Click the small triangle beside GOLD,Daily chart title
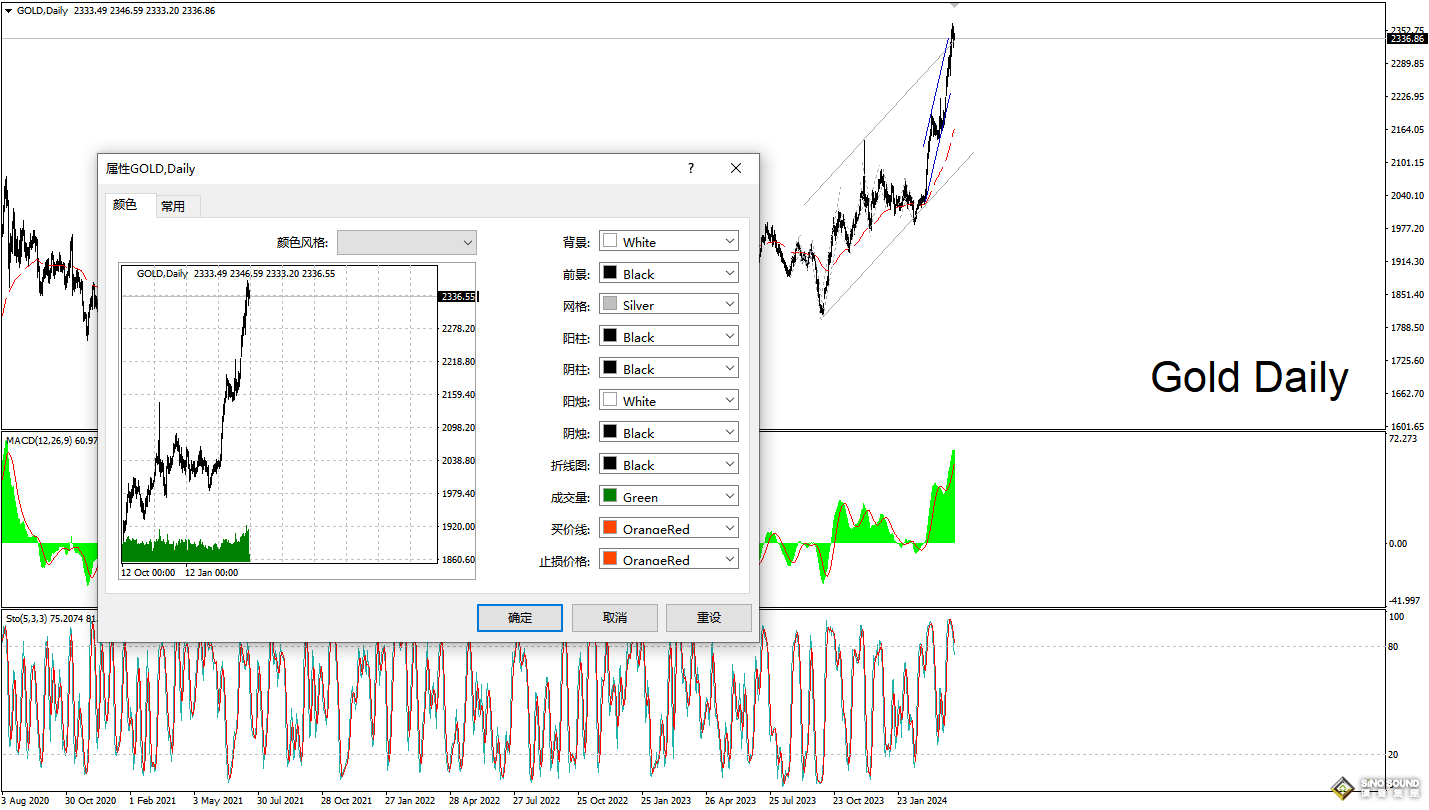Viewport: 1429px width, 810px height. (x=8, y=10)
